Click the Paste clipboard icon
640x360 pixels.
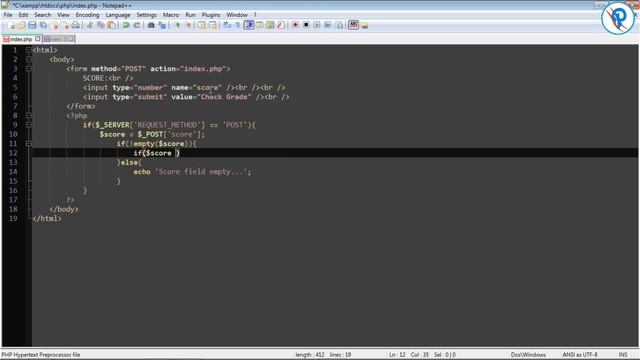coord(111,25)
